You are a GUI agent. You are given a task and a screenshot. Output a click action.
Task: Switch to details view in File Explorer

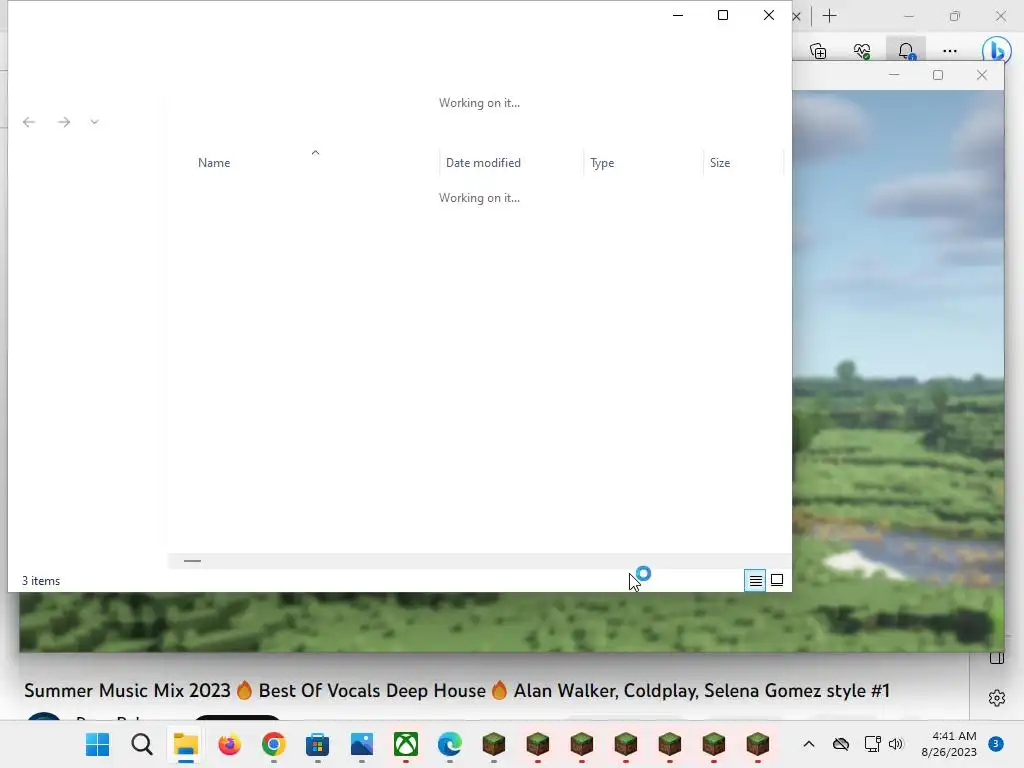click(756, 580)
